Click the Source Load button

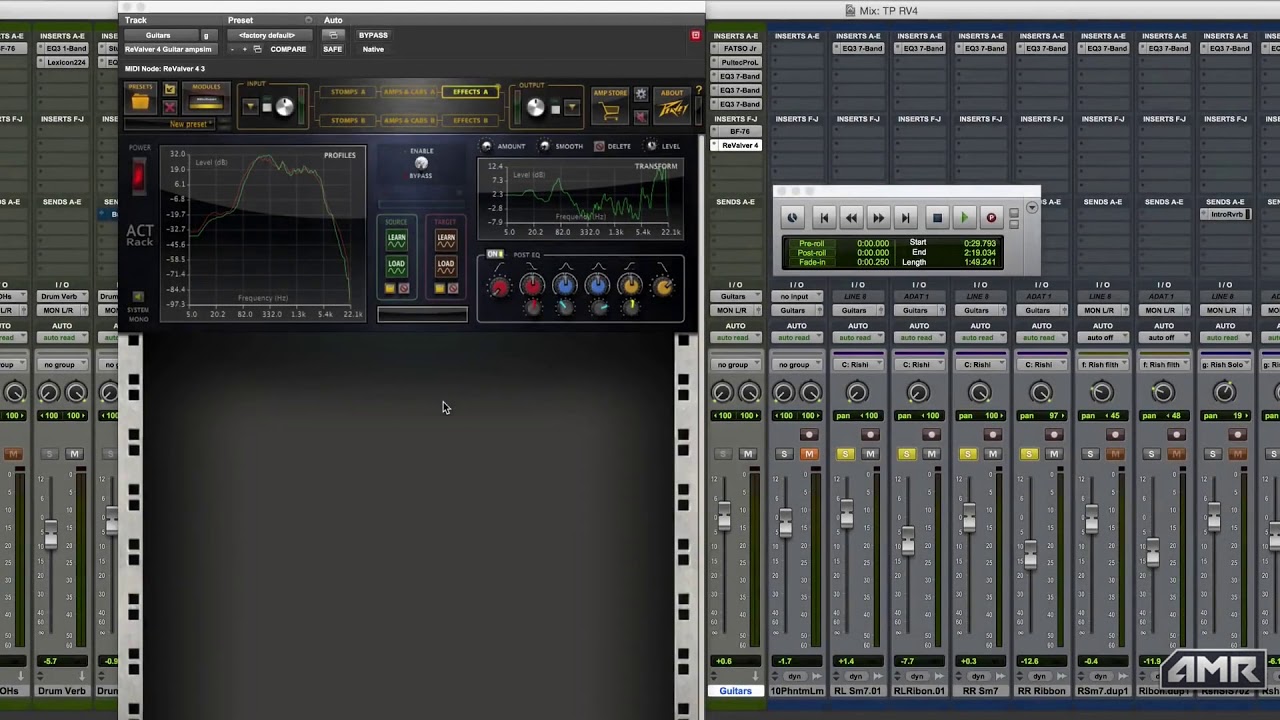pyautogui.click(x=396, y=267)
